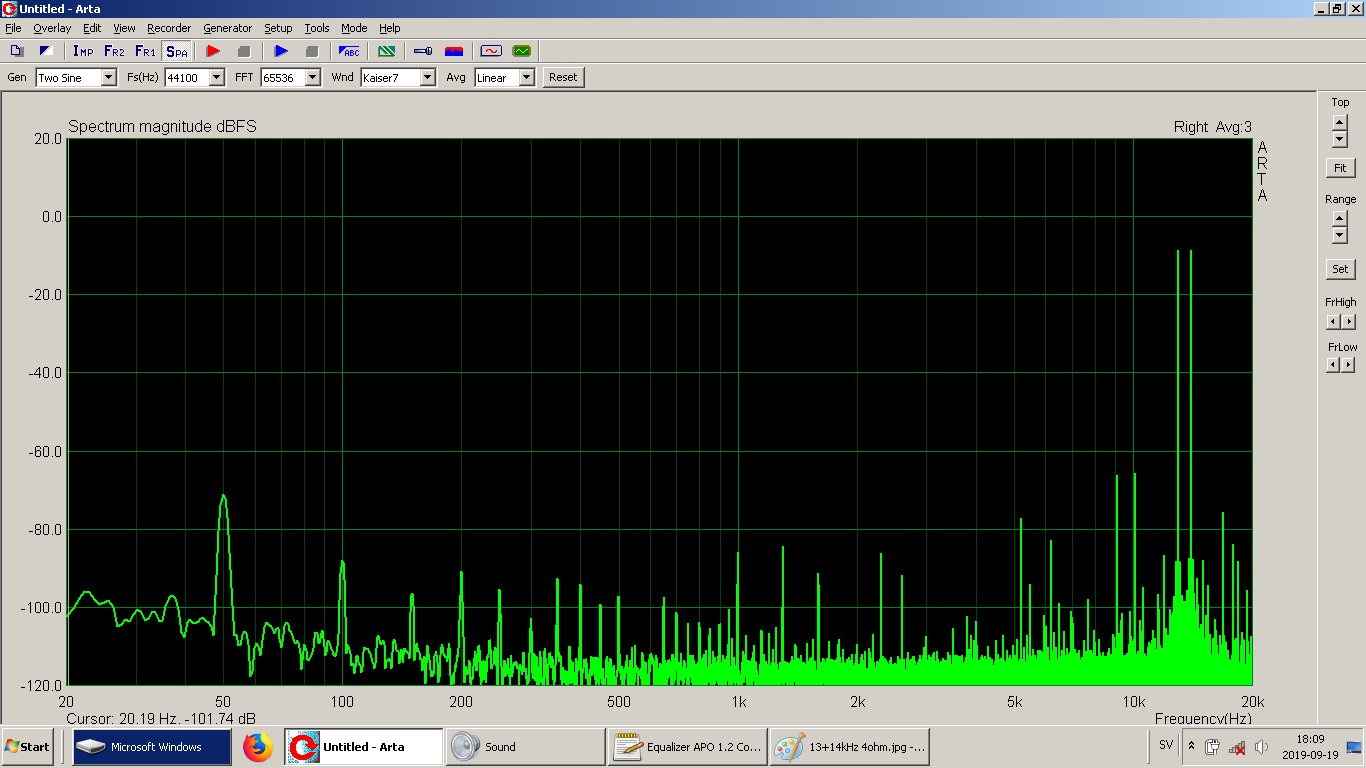Click the ABC graph label toolbar icon
Screen dimensions: 1366x768
(x=349, y=51)
